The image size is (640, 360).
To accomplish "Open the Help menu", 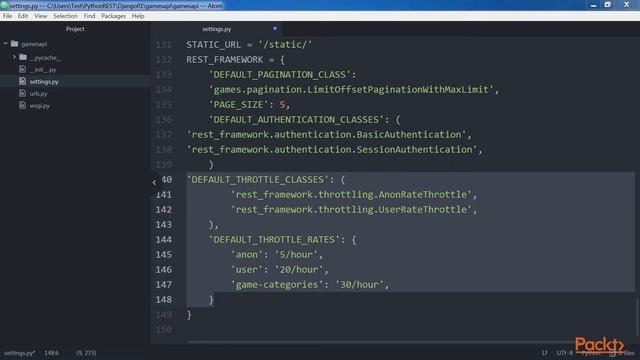I will [x=138, y=16].
